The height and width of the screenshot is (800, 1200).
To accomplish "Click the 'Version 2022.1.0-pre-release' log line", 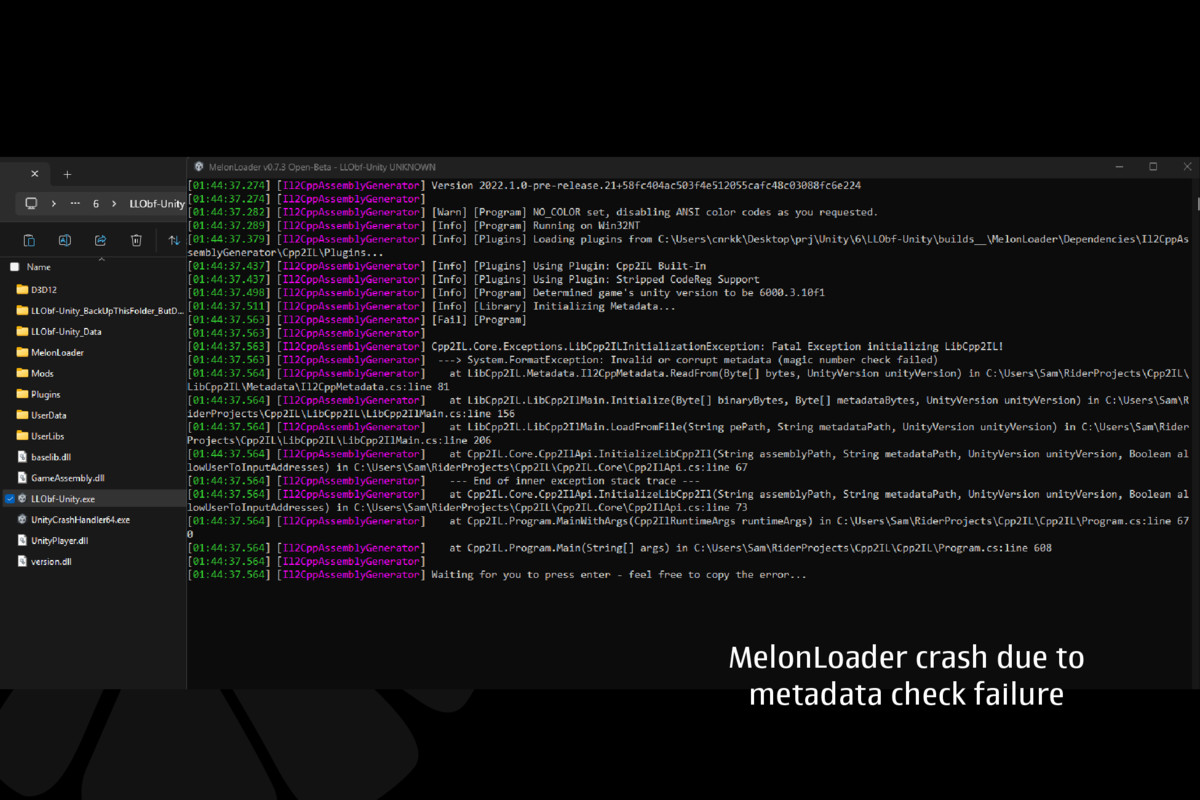I will coord(524,186).
